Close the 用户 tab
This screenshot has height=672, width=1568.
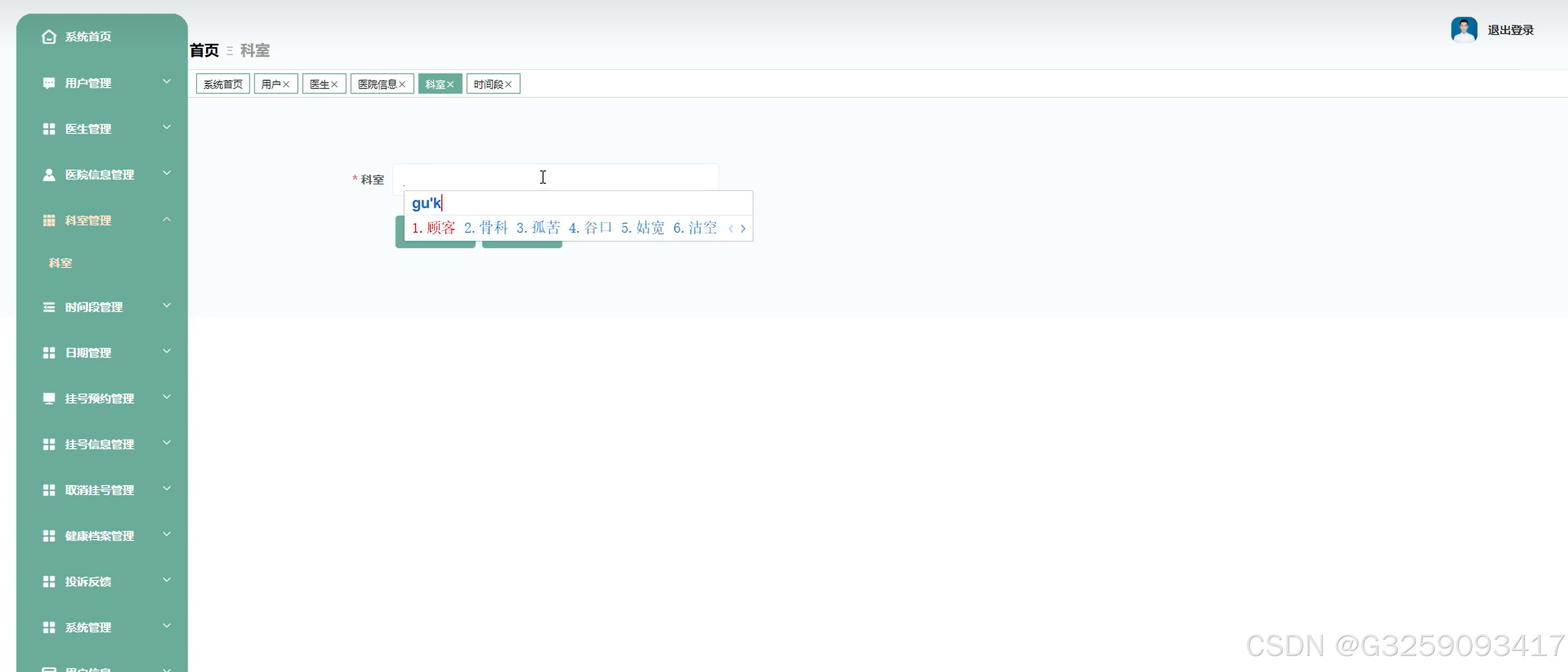click(x=286, y=85)
